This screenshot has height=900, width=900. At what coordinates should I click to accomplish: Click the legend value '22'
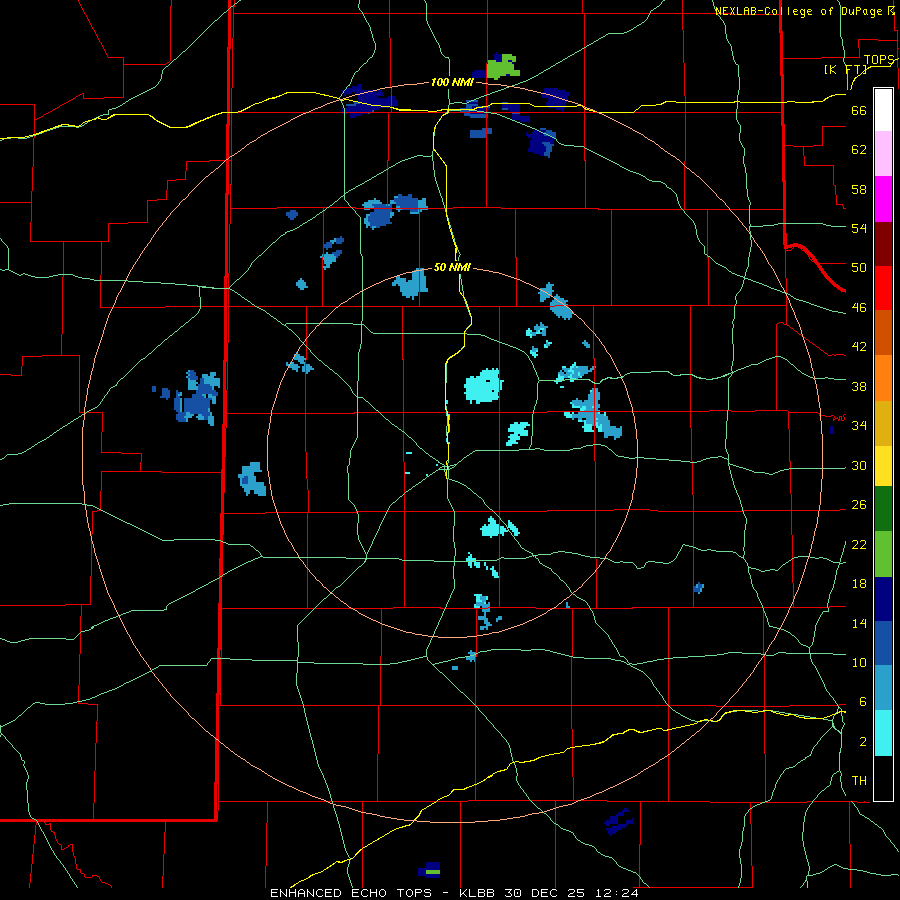[x=859, y=544]
